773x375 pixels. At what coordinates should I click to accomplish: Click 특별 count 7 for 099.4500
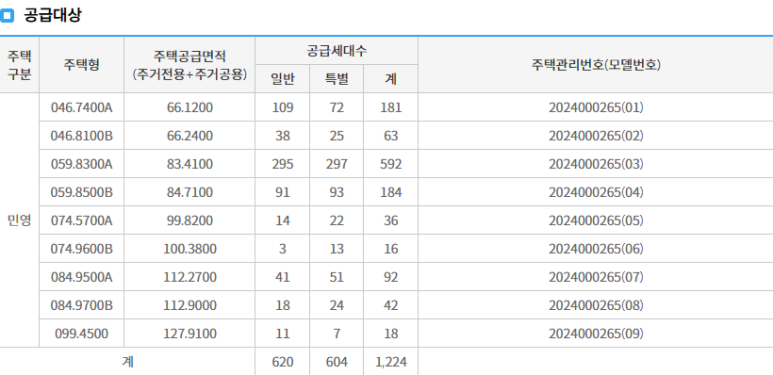pos(337,334)
